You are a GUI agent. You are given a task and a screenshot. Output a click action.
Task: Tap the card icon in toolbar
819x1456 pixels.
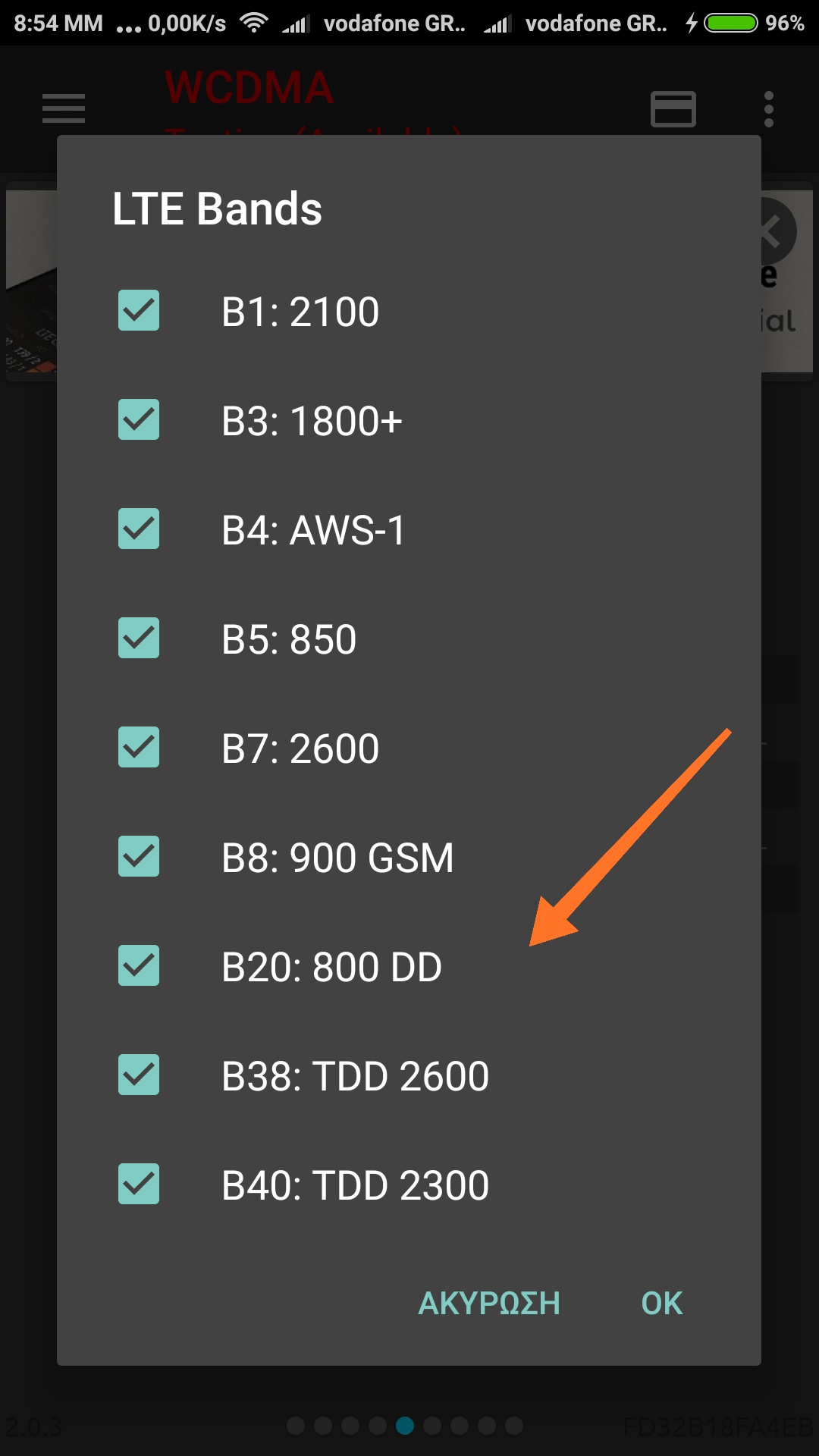(x=673, y=109)
